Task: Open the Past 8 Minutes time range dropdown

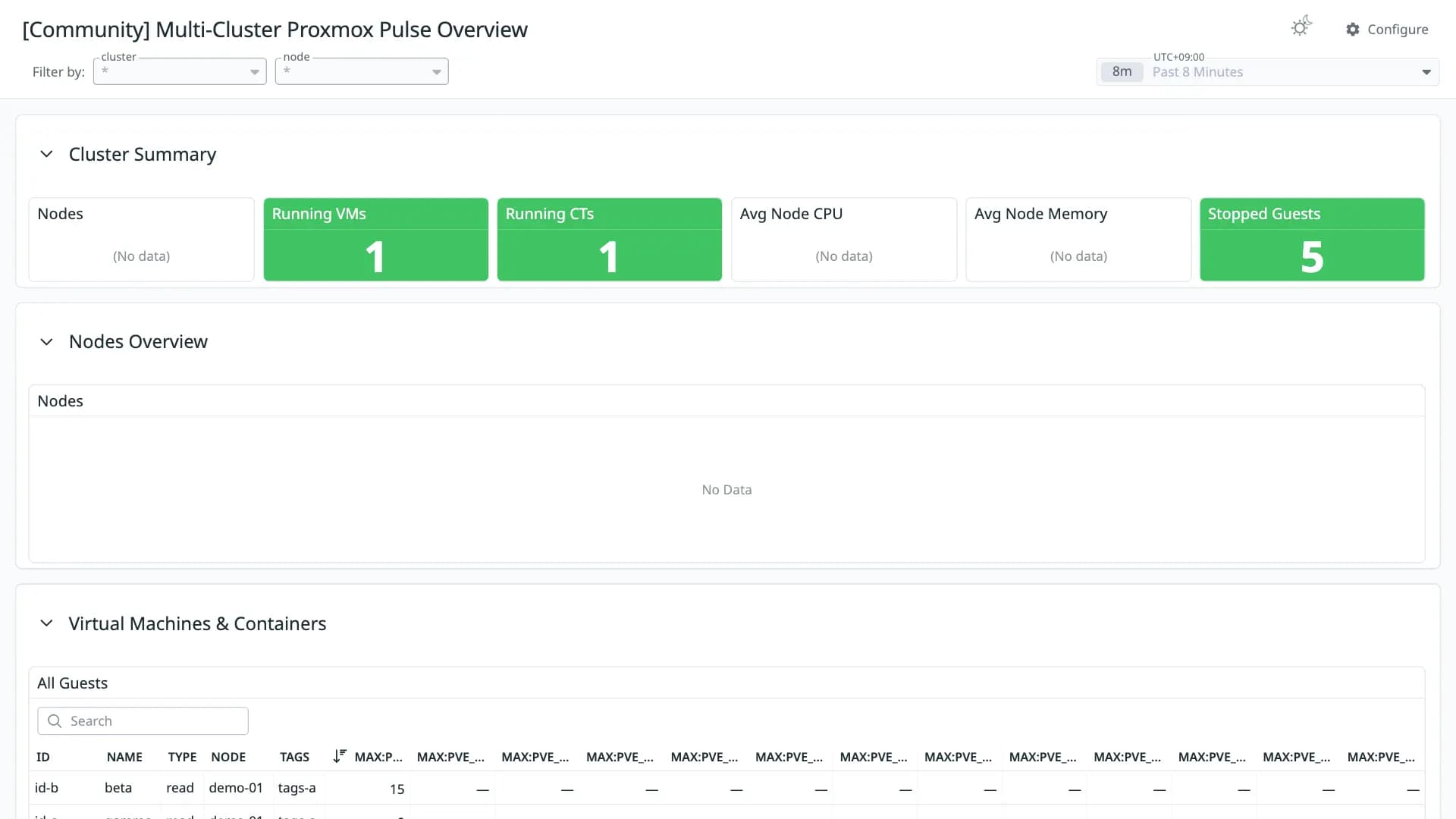Action: (1268, 72)
